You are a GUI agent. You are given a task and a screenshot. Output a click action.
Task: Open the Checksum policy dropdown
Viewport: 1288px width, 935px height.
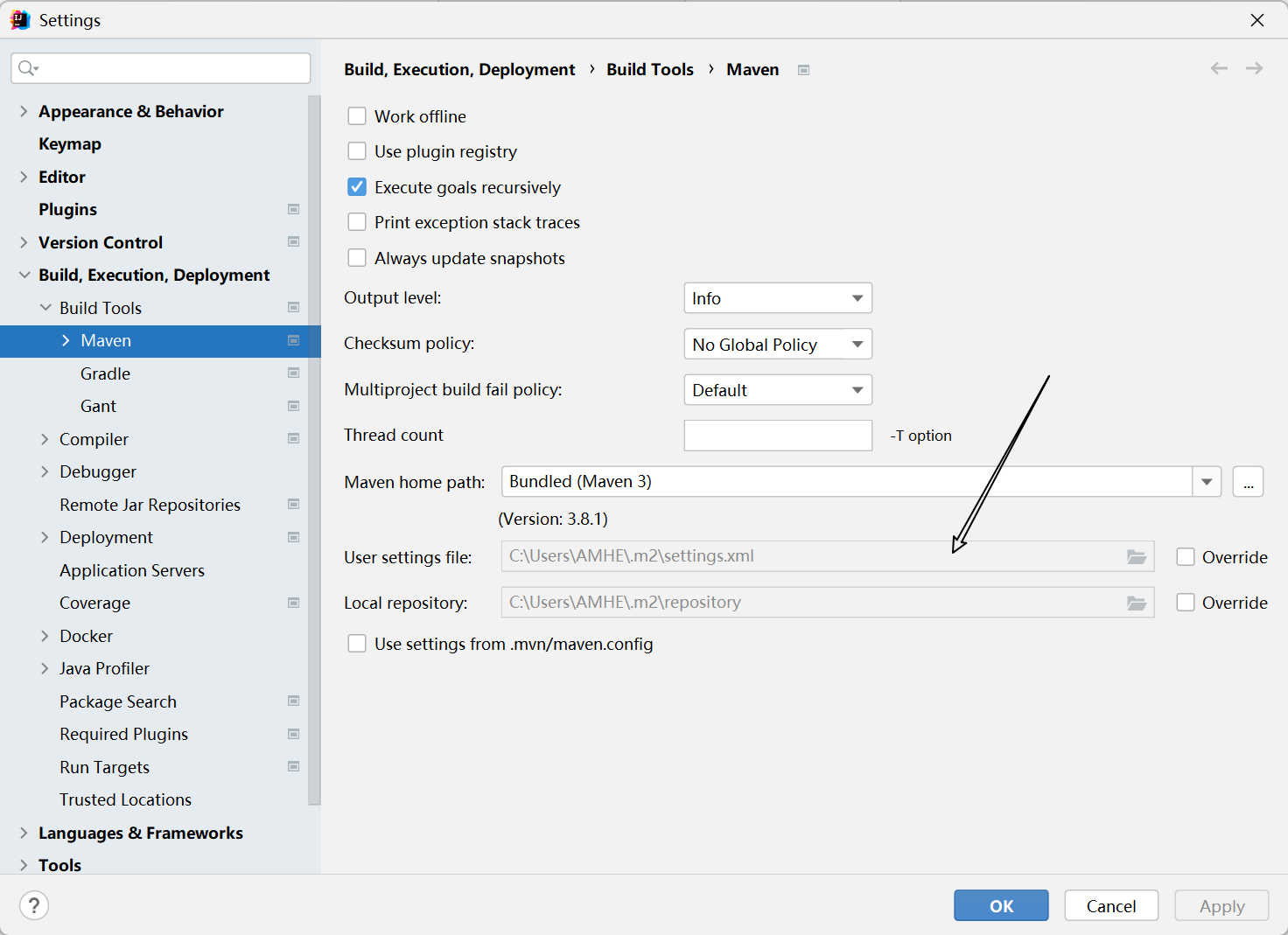click(x=778, y=344)
